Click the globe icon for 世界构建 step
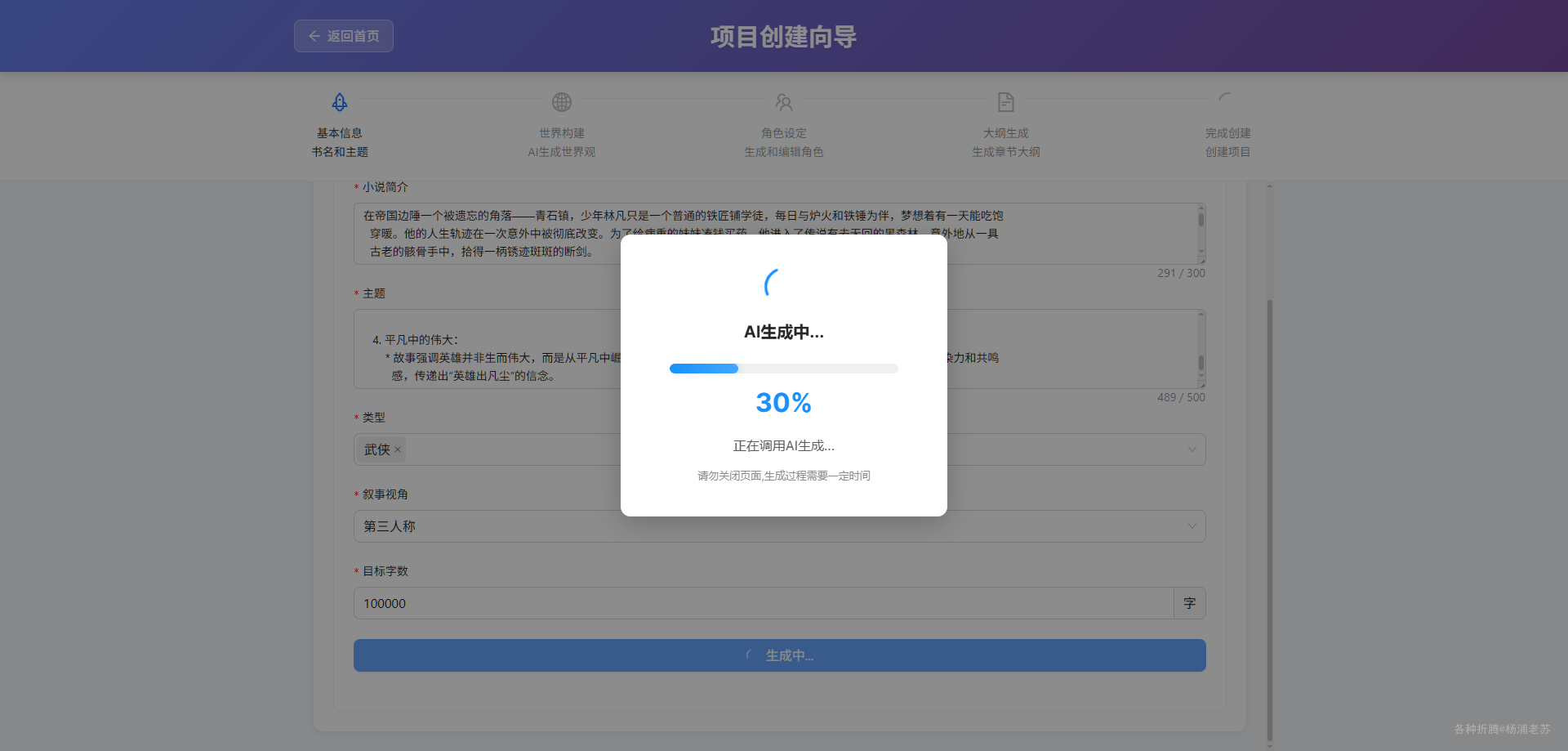The width and height of the screenshot is (1568, 751). coord(562,102)
